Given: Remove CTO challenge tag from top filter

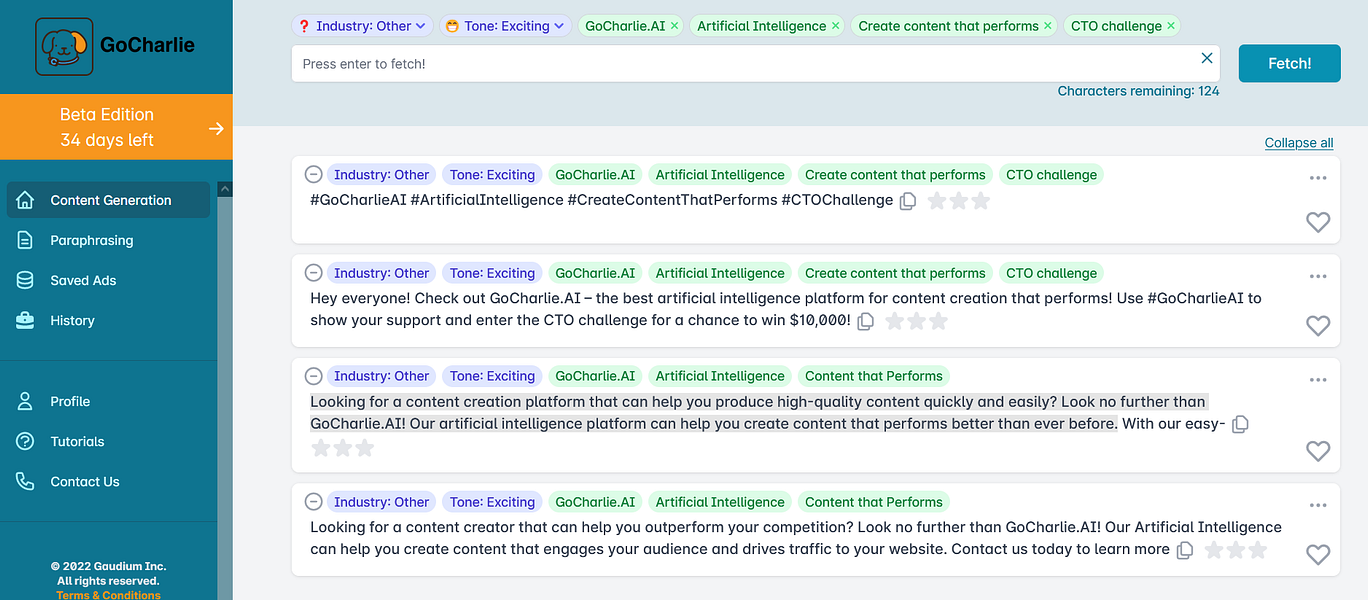Looking at the screenshot, I should (x=1171, y=26).
